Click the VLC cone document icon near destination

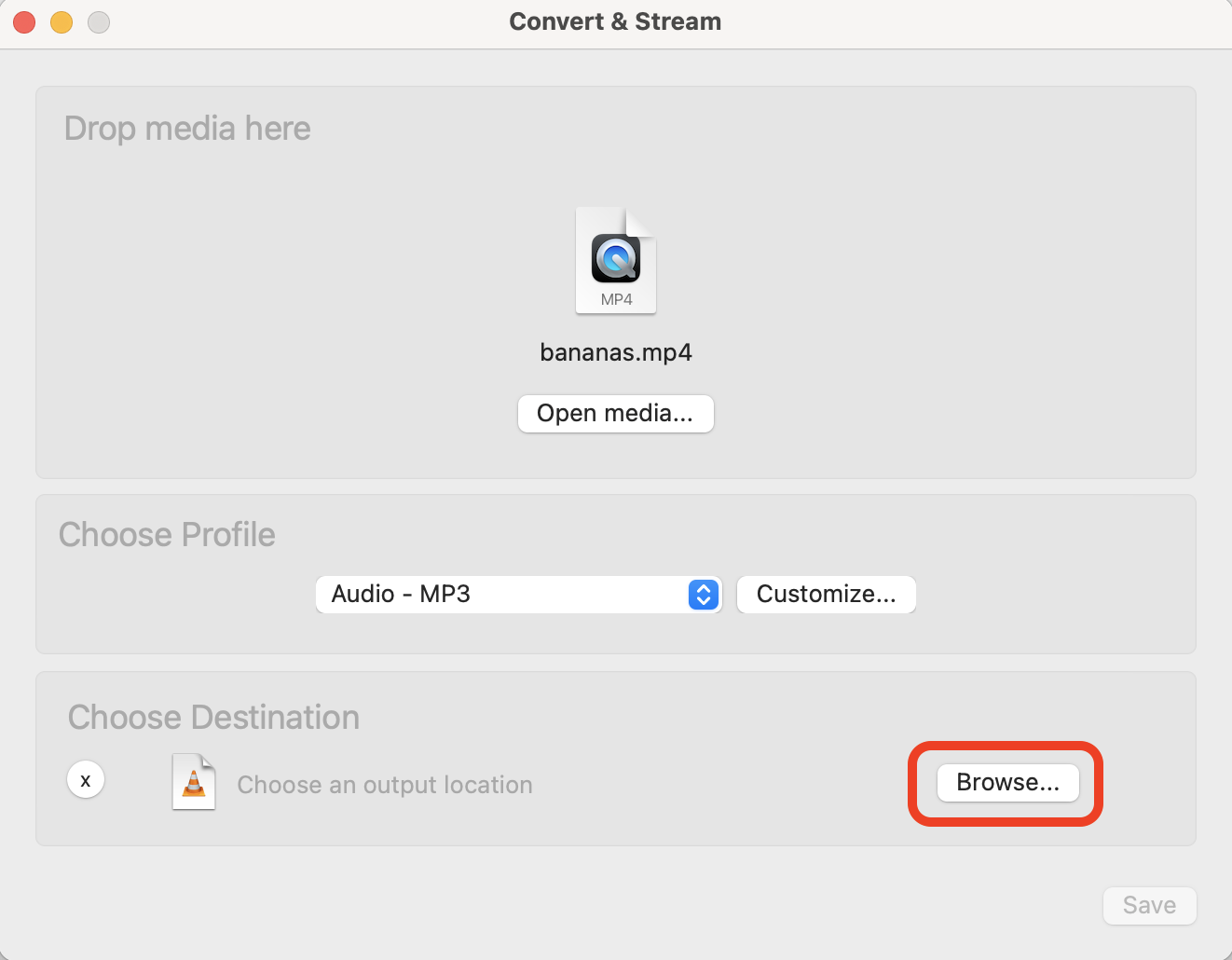(193, 781)
